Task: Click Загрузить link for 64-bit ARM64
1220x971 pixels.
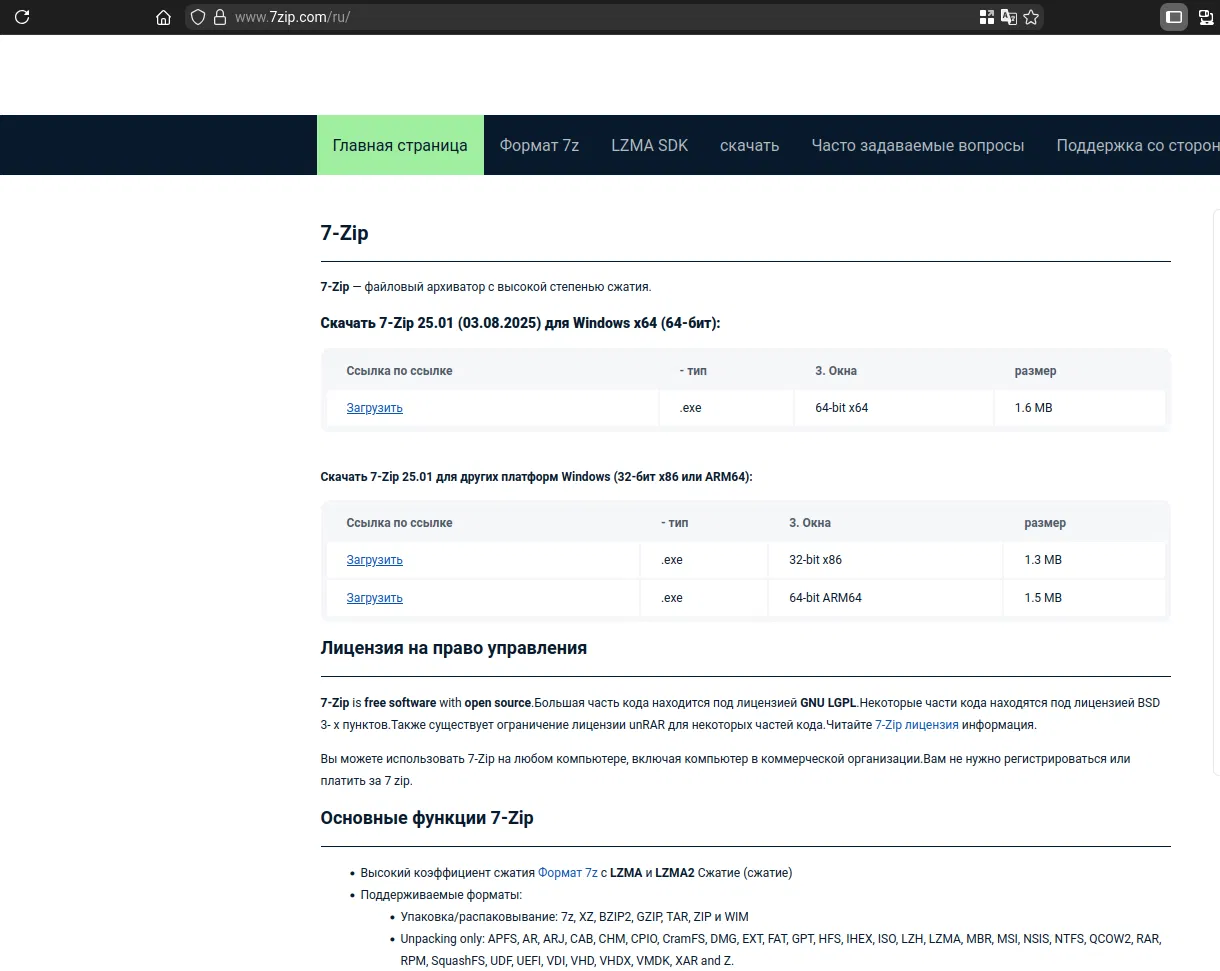Action: tap(374, 598)
